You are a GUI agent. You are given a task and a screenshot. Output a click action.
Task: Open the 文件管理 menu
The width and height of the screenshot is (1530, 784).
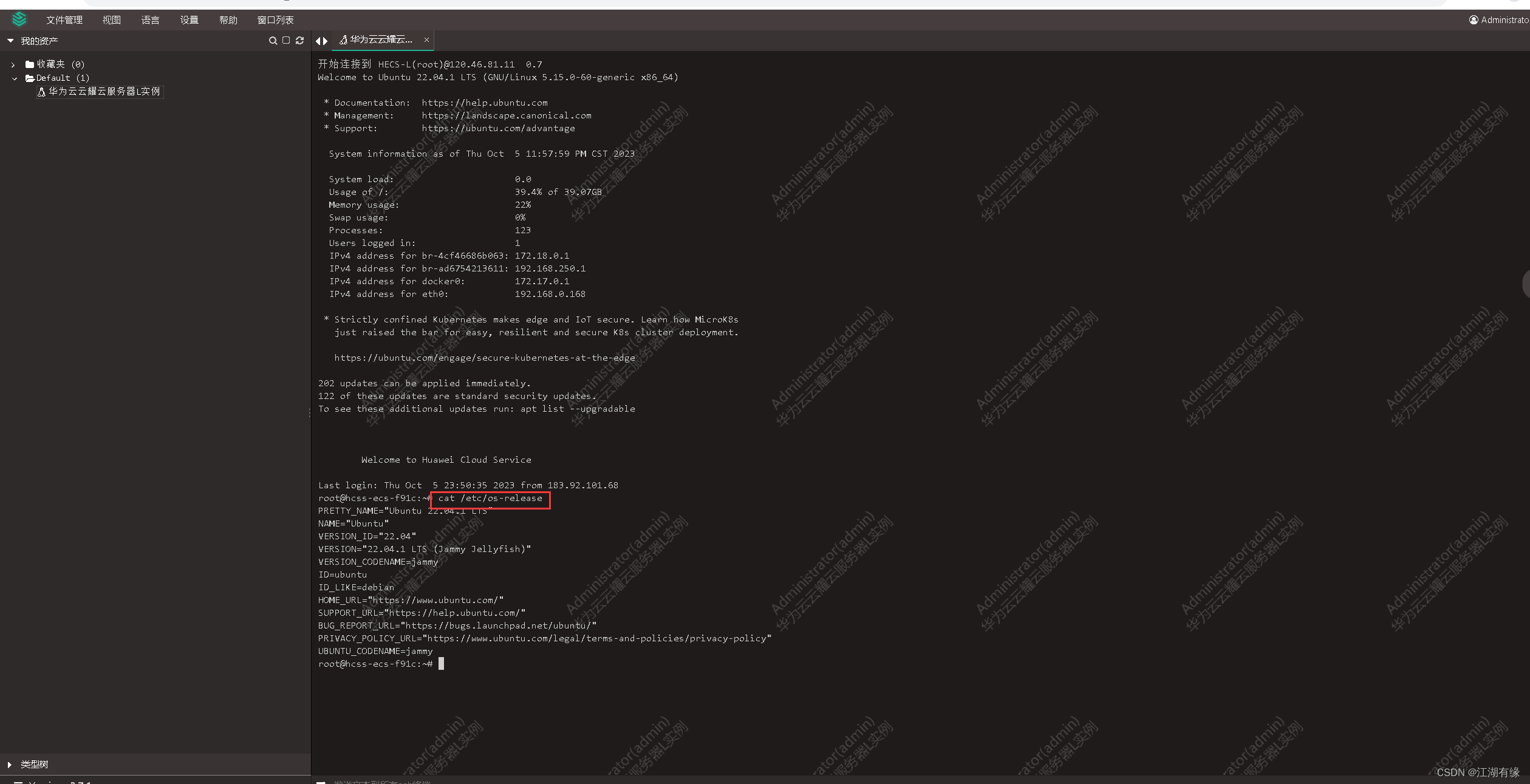[64, 20]
